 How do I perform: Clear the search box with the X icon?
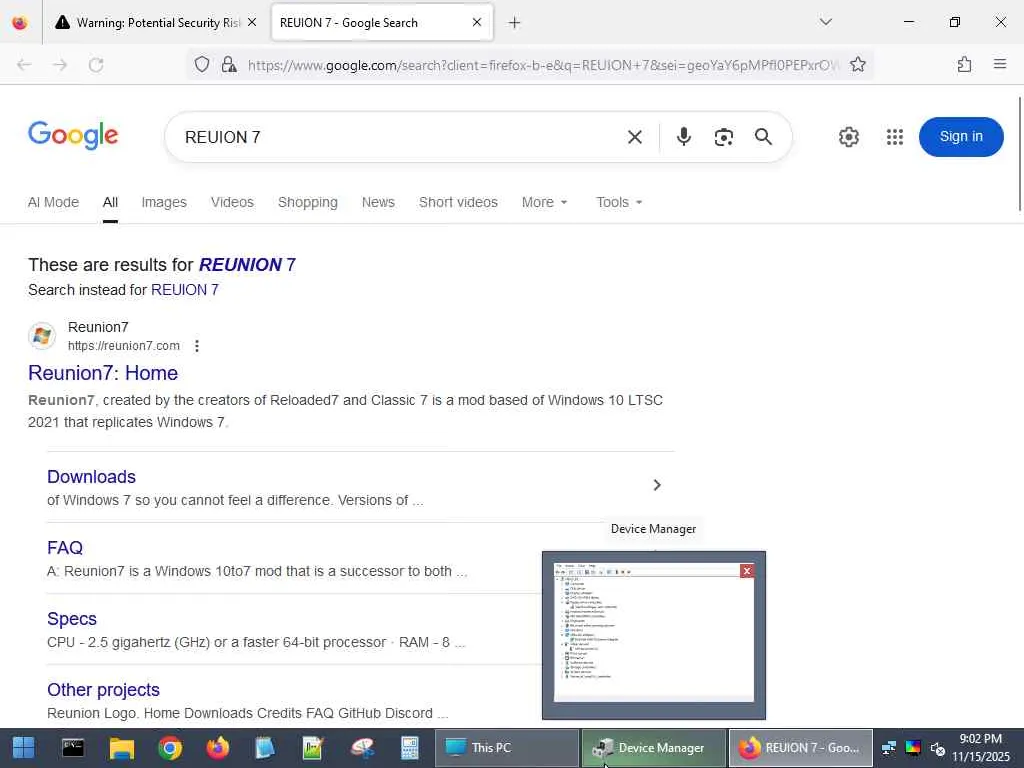pyautogui.click(x=635, y=137)
